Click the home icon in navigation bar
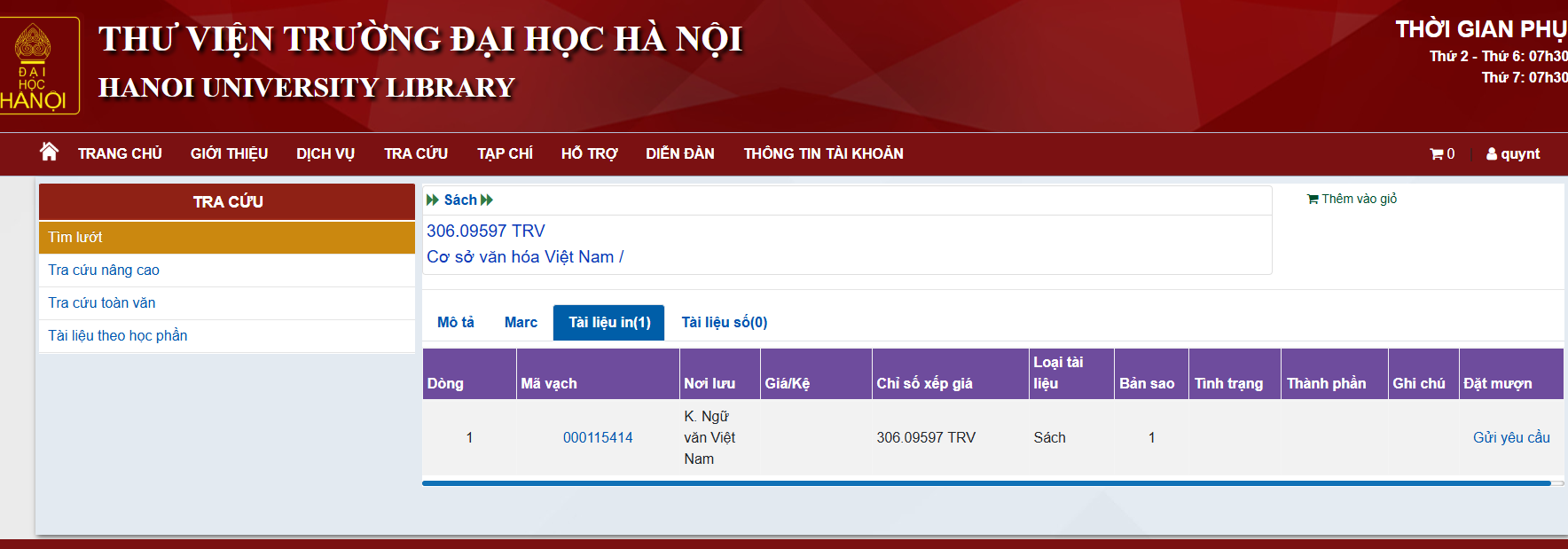The width and height of the screenshot is (1568, 549). 49,152
